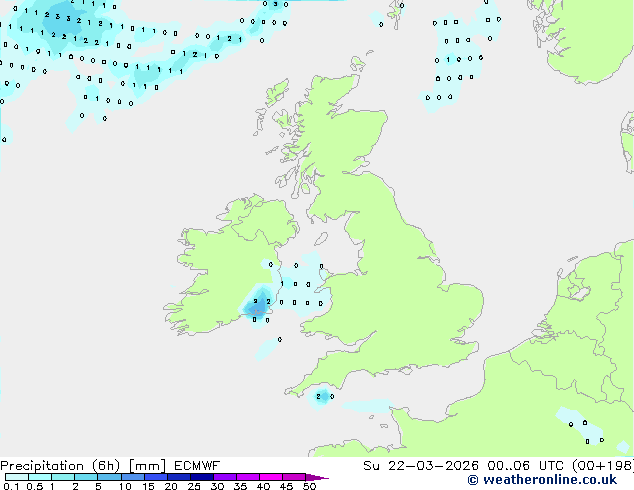Pick the 15–20 mm legend swatch

pos(156,477)
